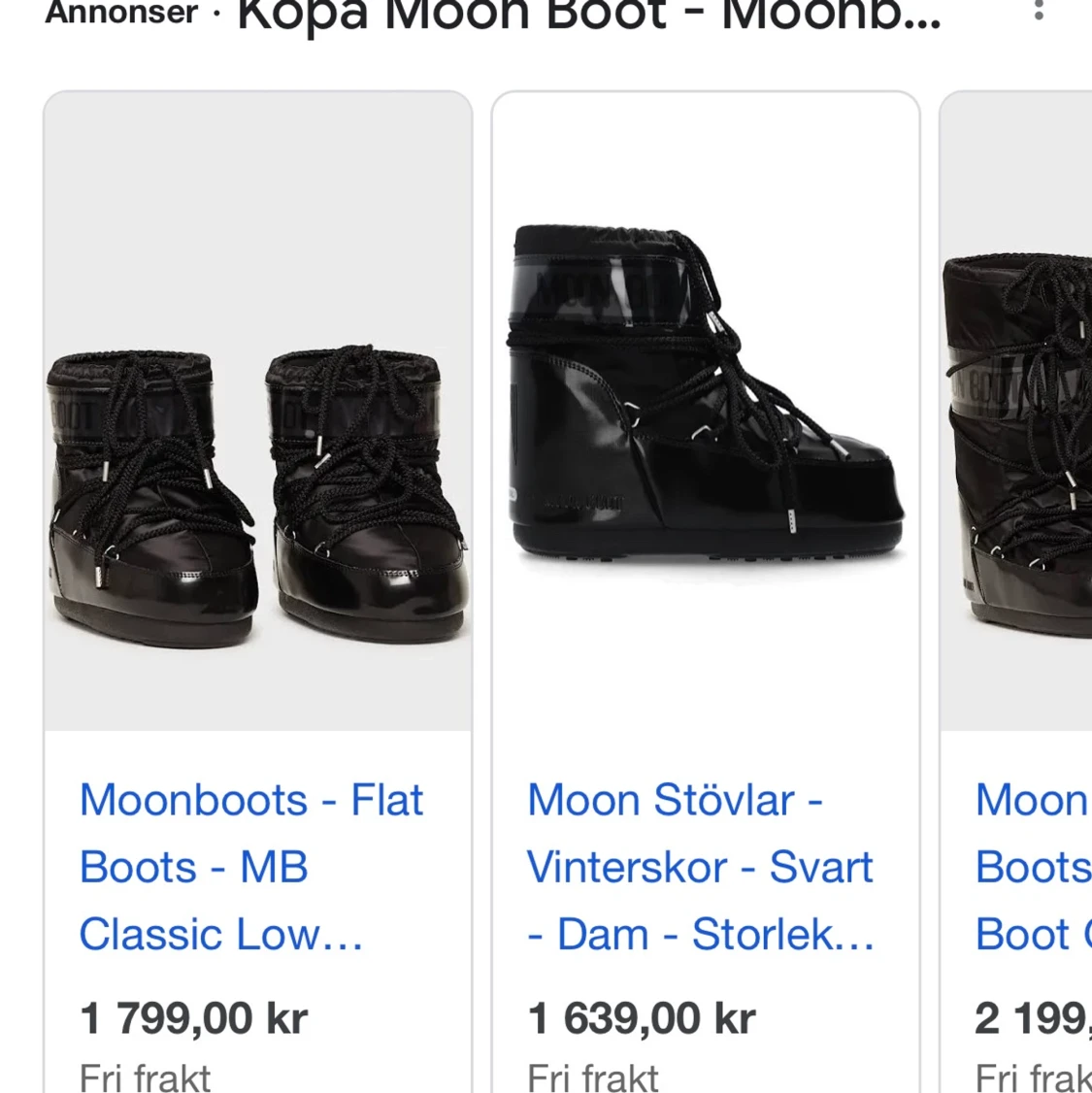Open the three-dot ads options menu

point(1037,12)
